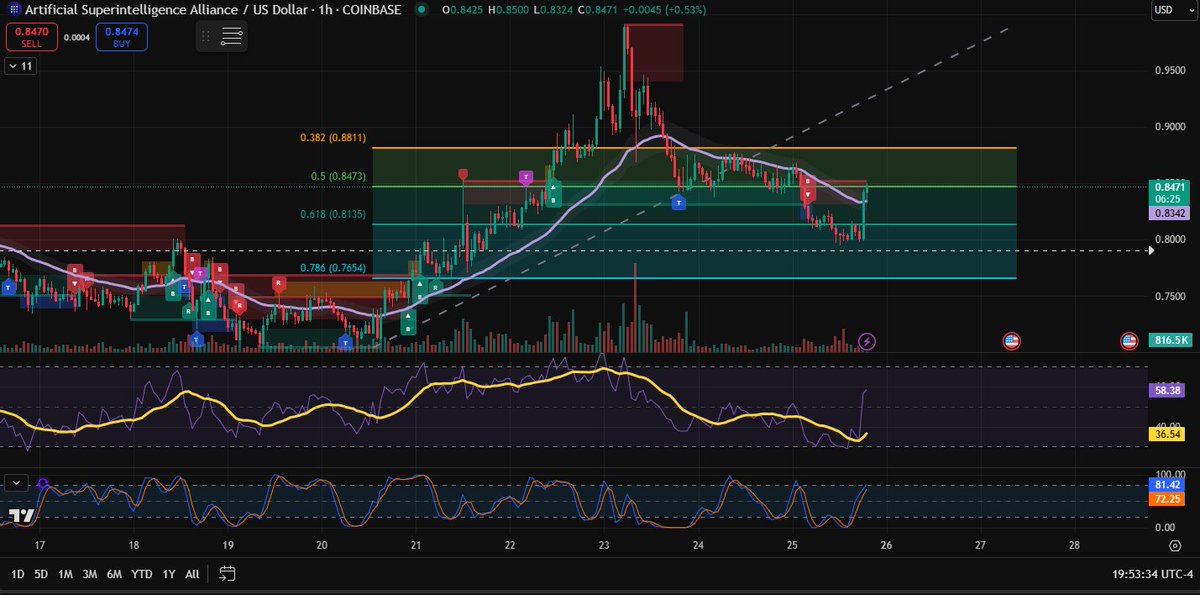
Task: Click the 58.38 RSI value label
Action: coord(1167,389)
